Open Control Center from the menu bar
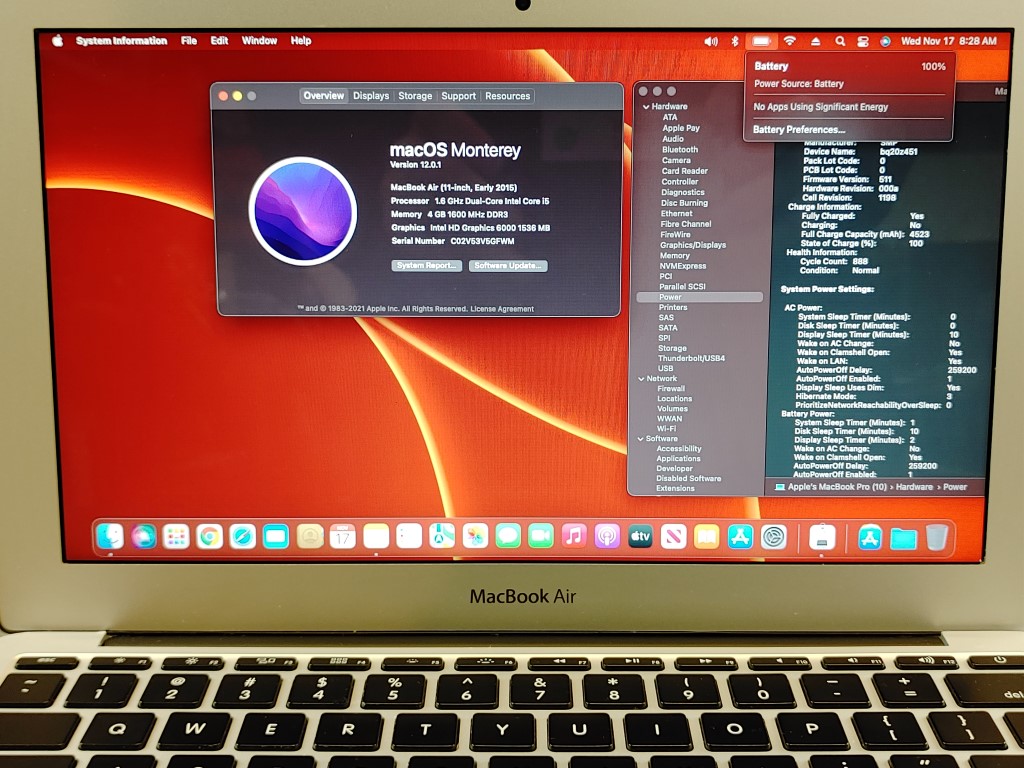 863,41
